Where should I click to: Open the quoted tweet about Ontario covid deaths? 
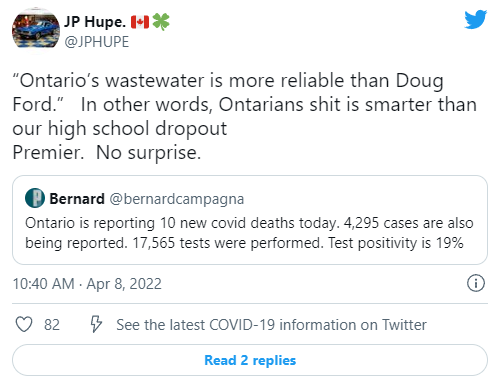point(250,220)
